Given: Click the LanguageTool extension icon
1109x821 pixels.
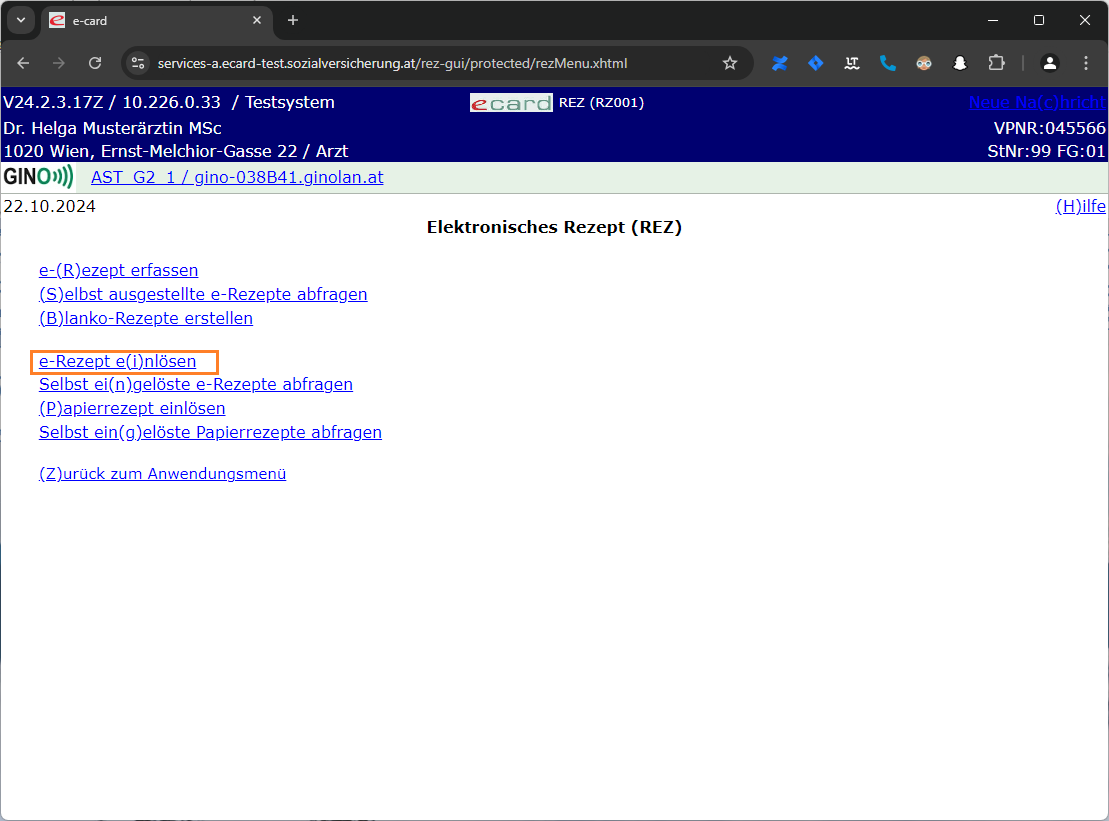Looking at the screenshot, I should pos(851,63).
